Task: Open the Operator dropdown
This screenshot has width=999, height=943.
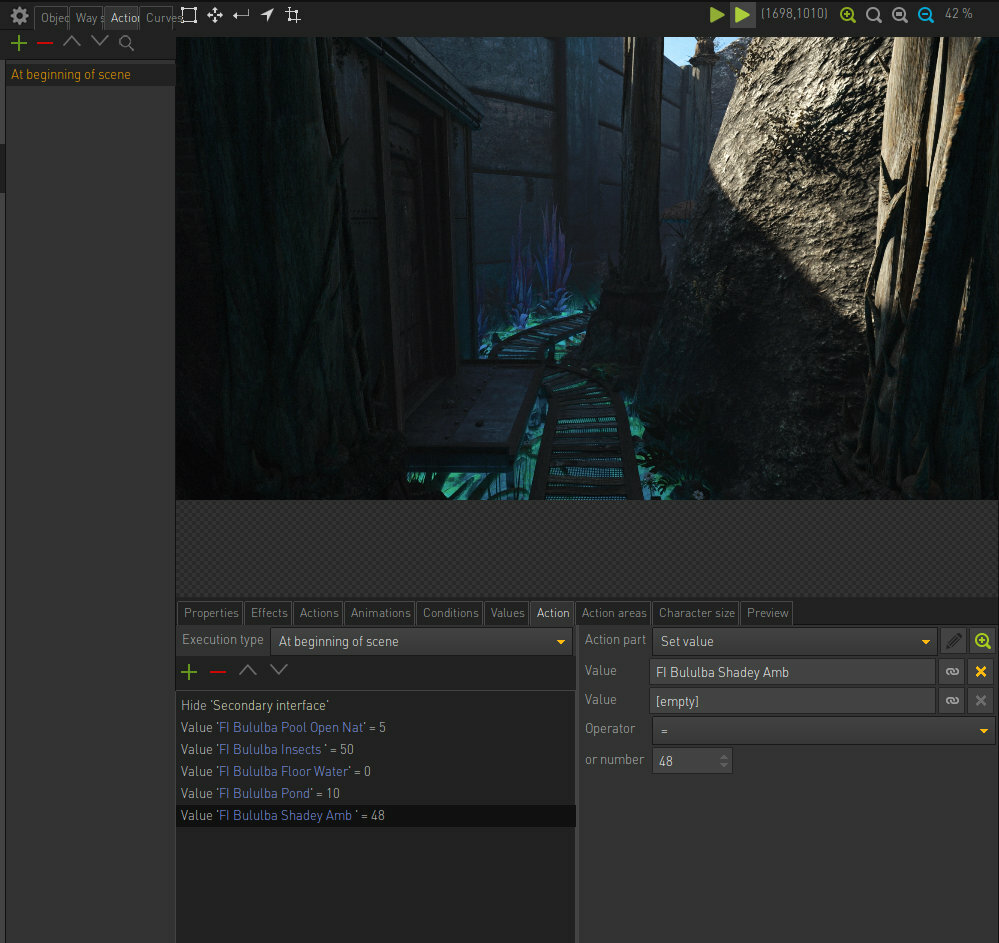Action: 823,731
